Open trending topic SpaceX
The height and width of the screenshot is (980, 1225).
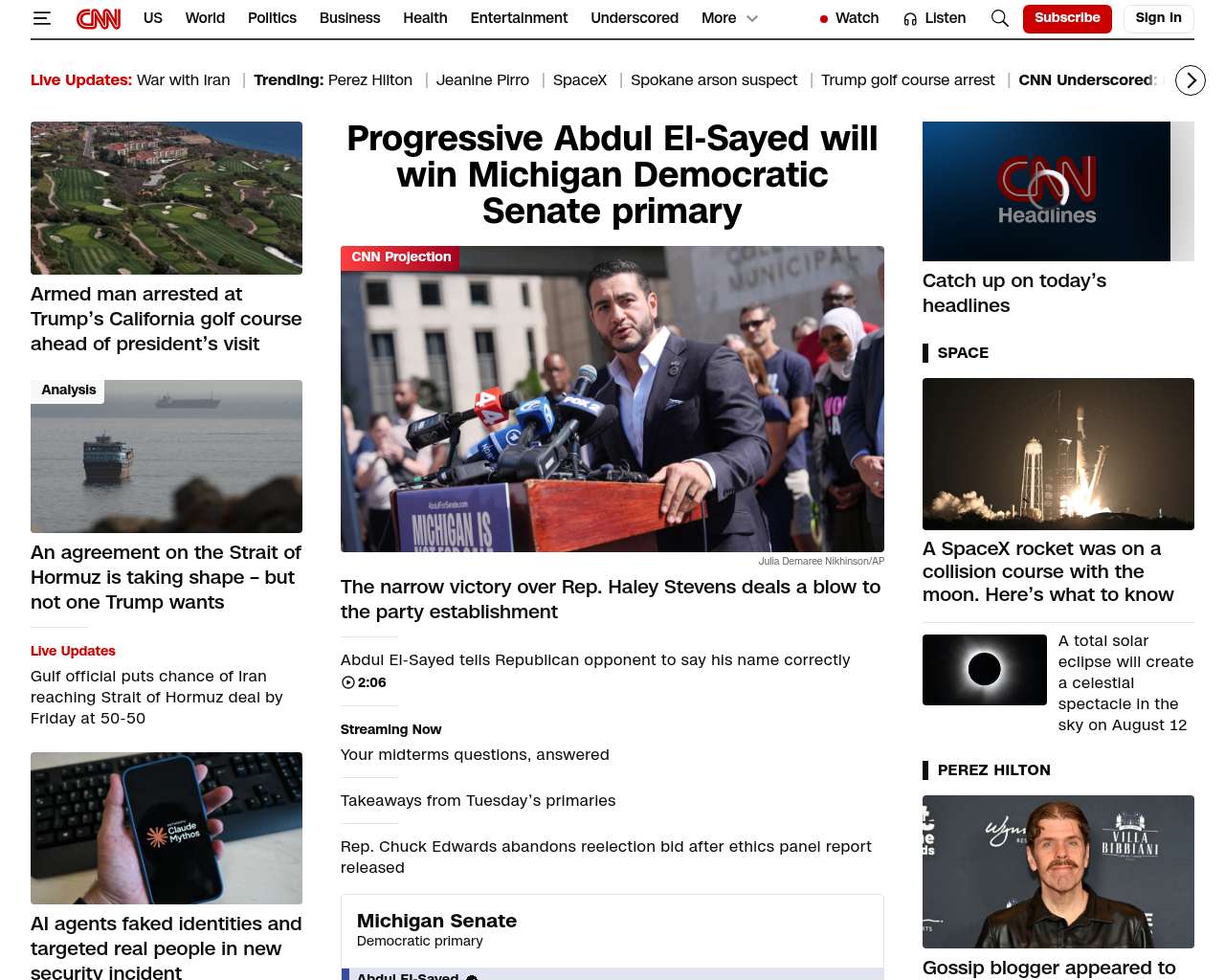point(580,80)
